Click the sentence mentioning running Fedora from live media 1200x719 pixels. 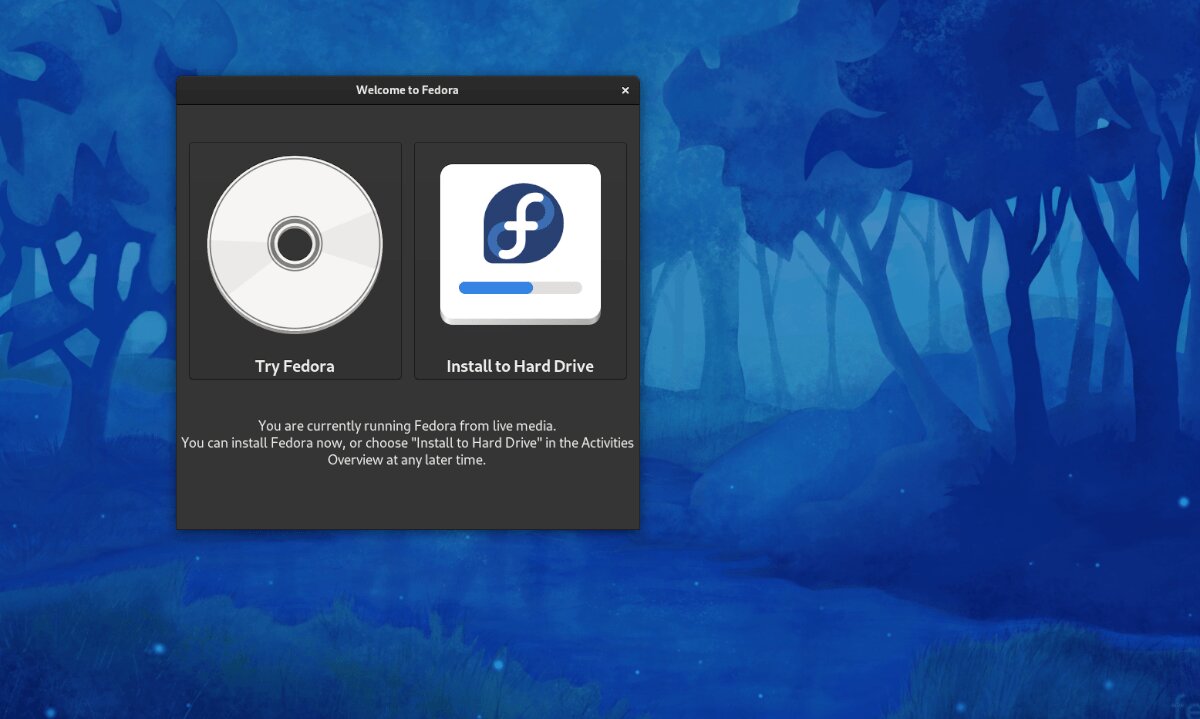click(407, 425)
